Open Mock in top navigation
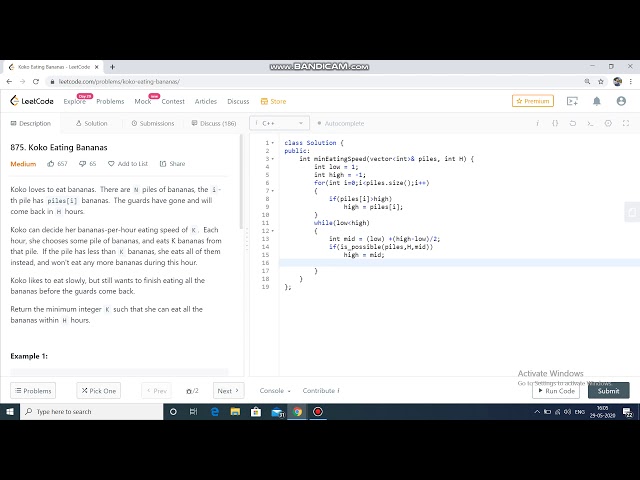This screenshot has width=640, height=480. click(142, 101)
